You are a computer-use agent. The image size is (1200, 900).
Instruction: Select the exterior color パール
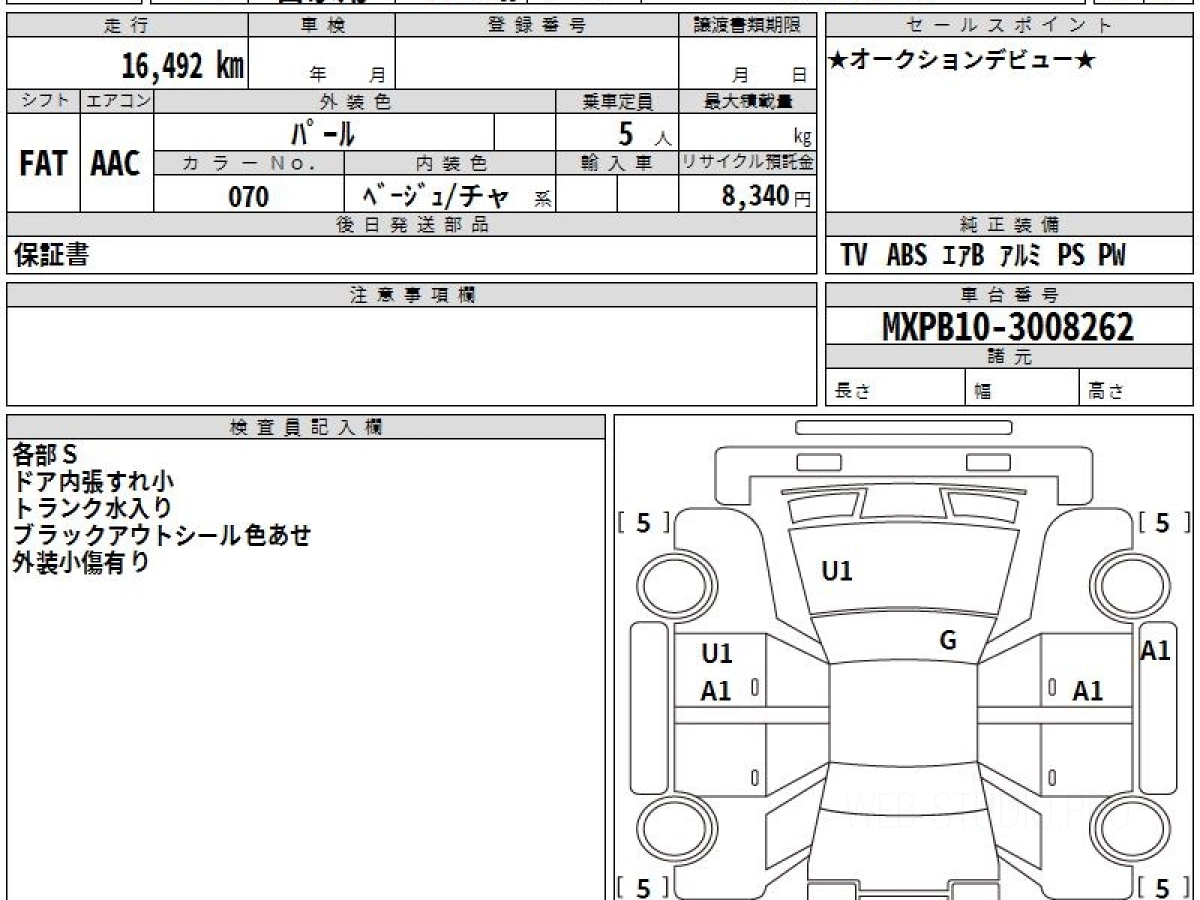(323, 132)
